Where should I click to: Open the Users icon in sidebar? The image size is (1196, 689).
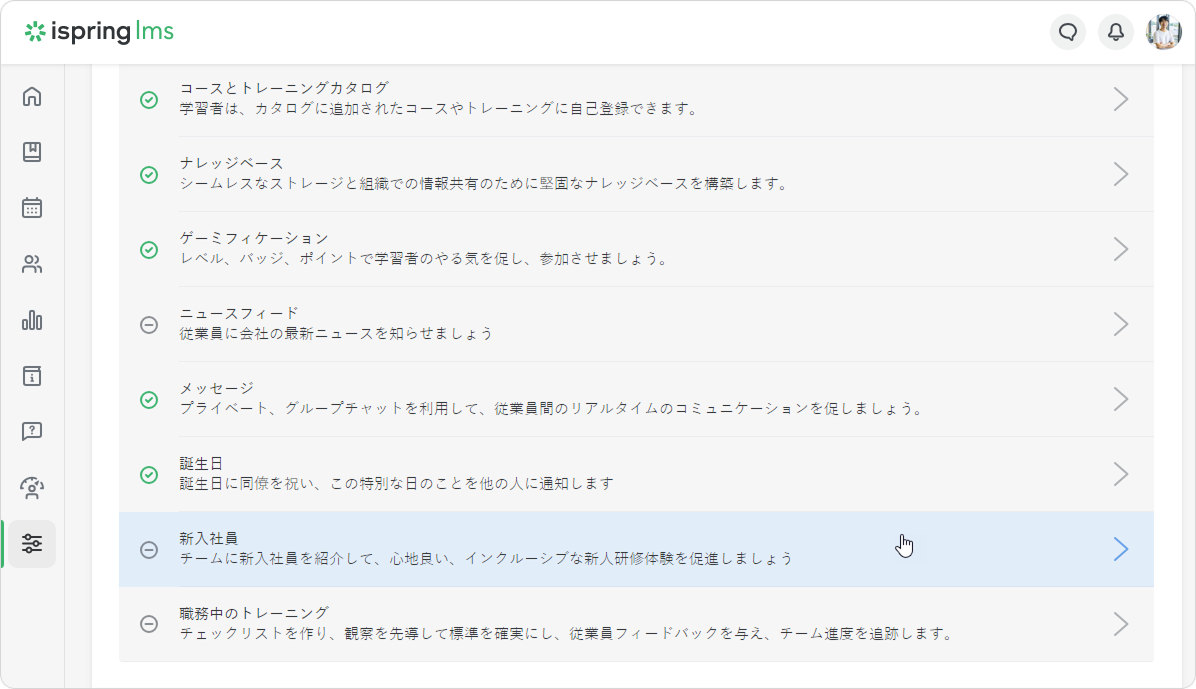(32, 265)
